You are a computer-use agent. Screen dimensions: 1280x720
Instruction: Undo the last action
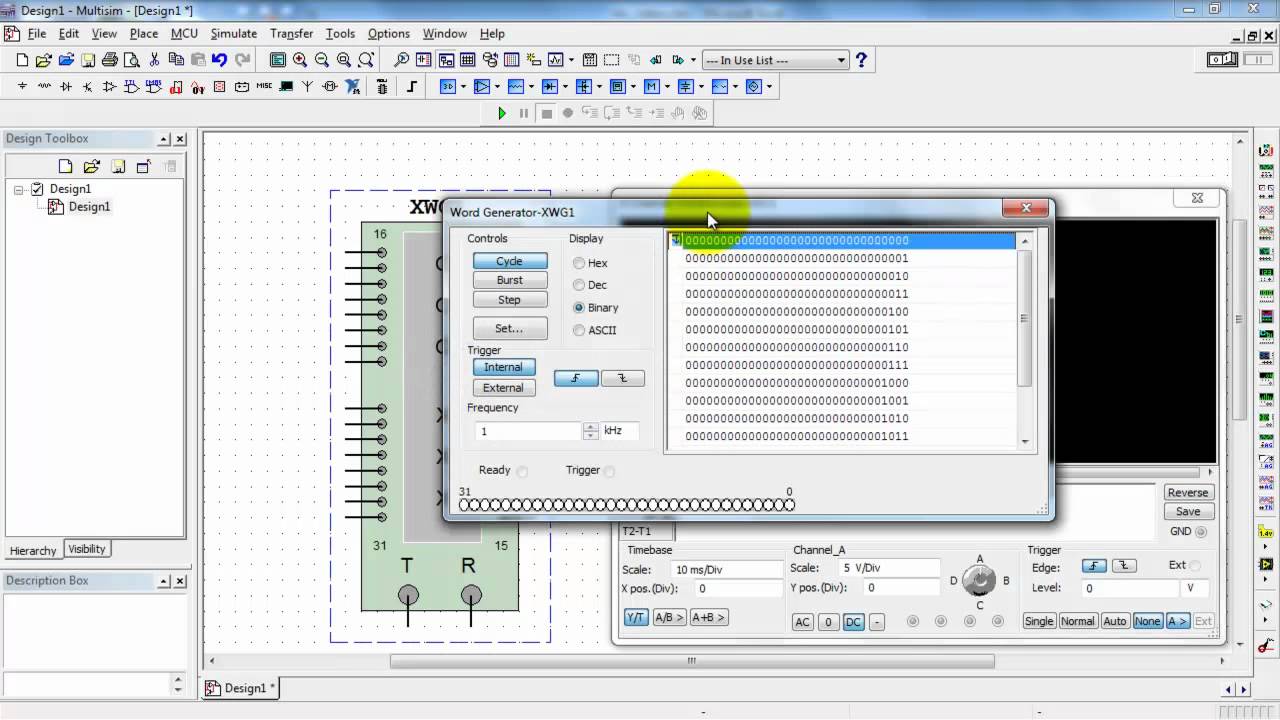(x=219, y=60)
